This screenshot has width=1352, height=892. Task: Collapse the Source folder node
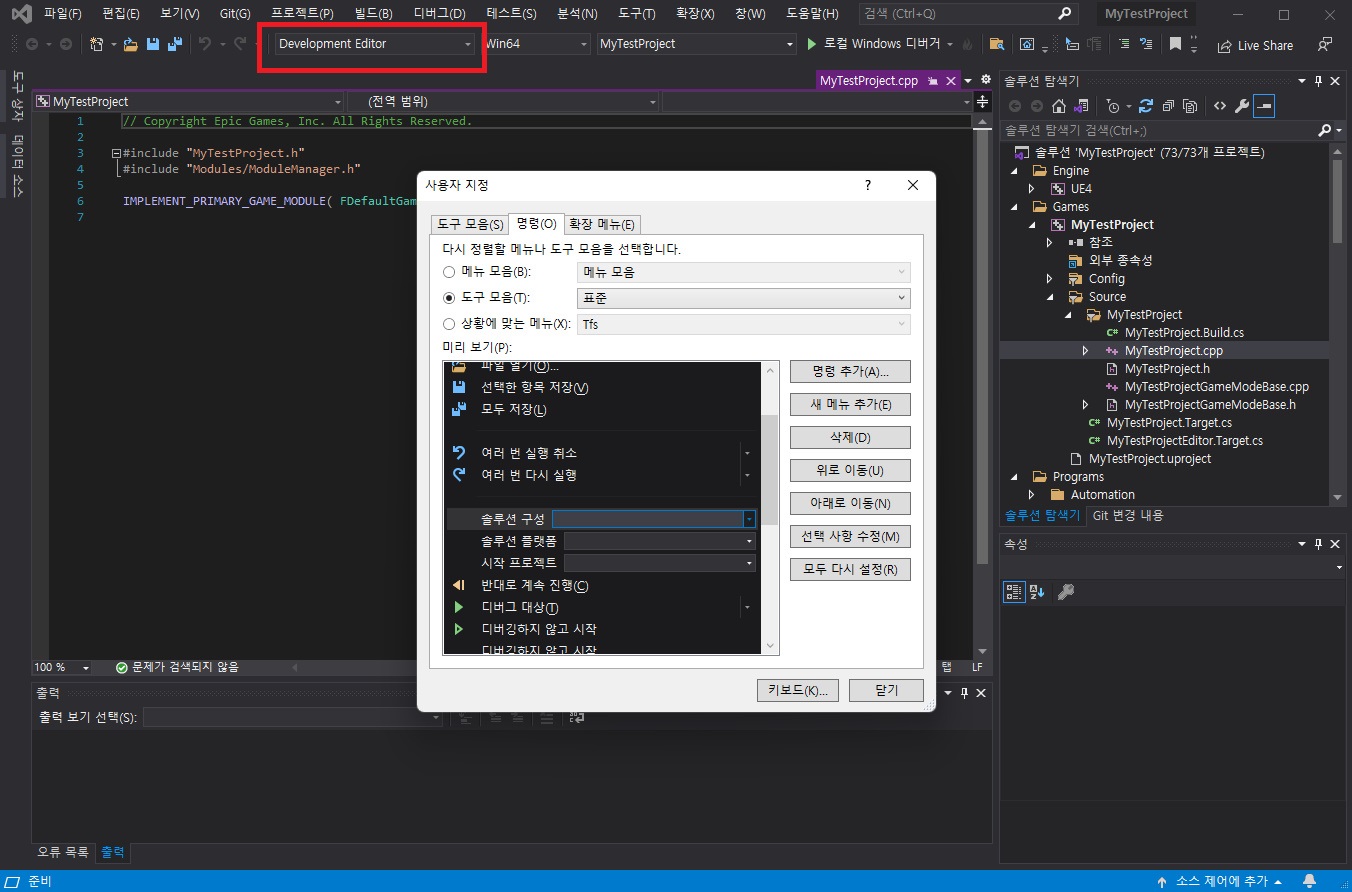click(x=1049, y=297)
